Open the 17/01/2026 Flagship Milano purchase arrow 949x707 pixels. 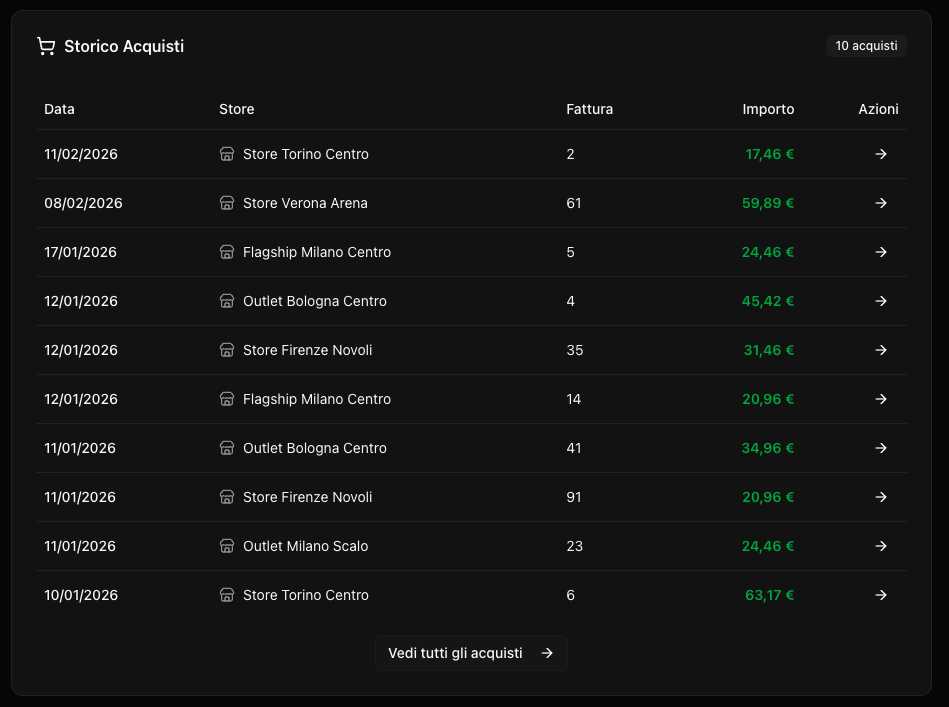[x=881, y=253]
